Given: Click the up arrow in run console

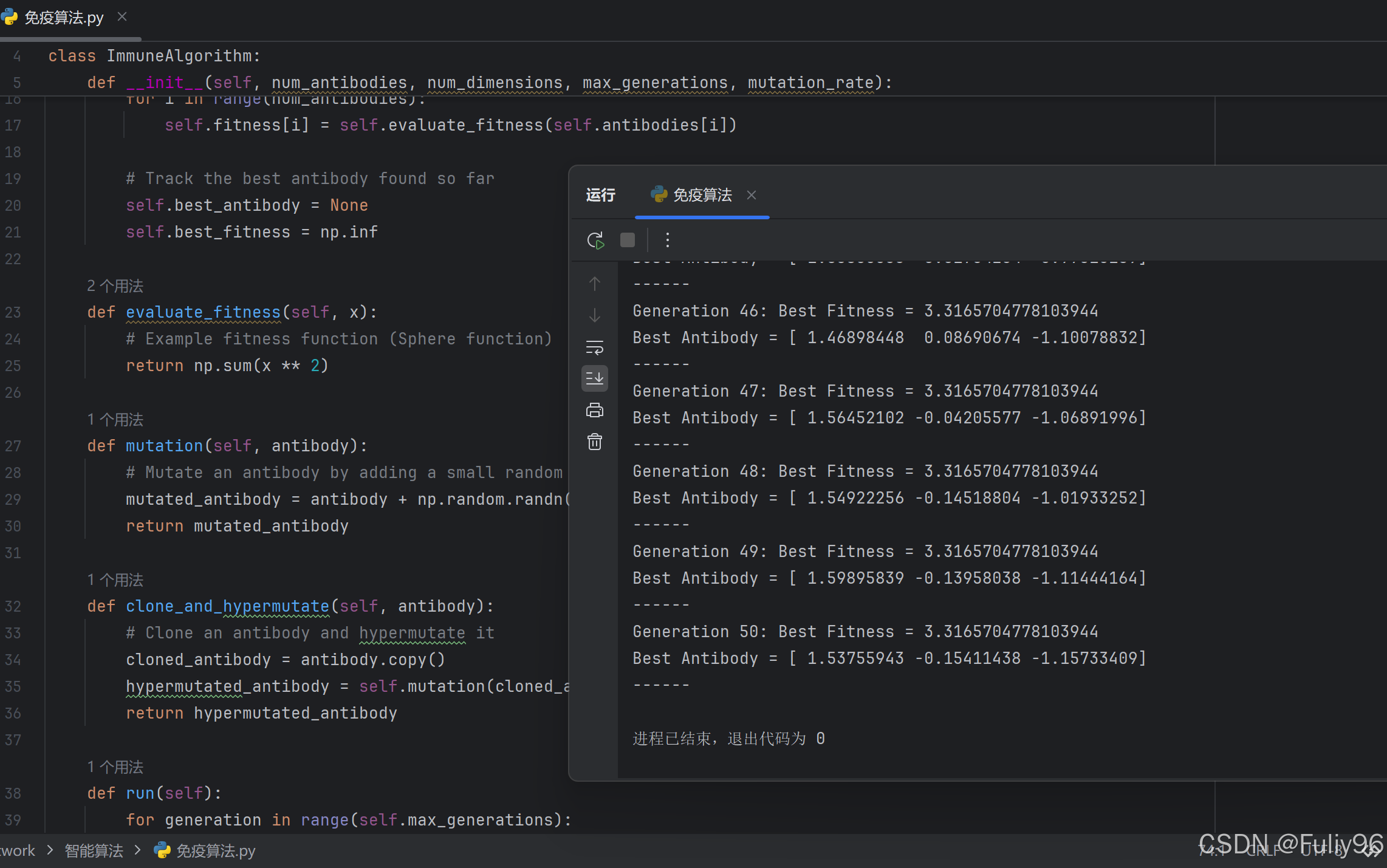Looking at the screenshot, I should [x=595, y=284].
